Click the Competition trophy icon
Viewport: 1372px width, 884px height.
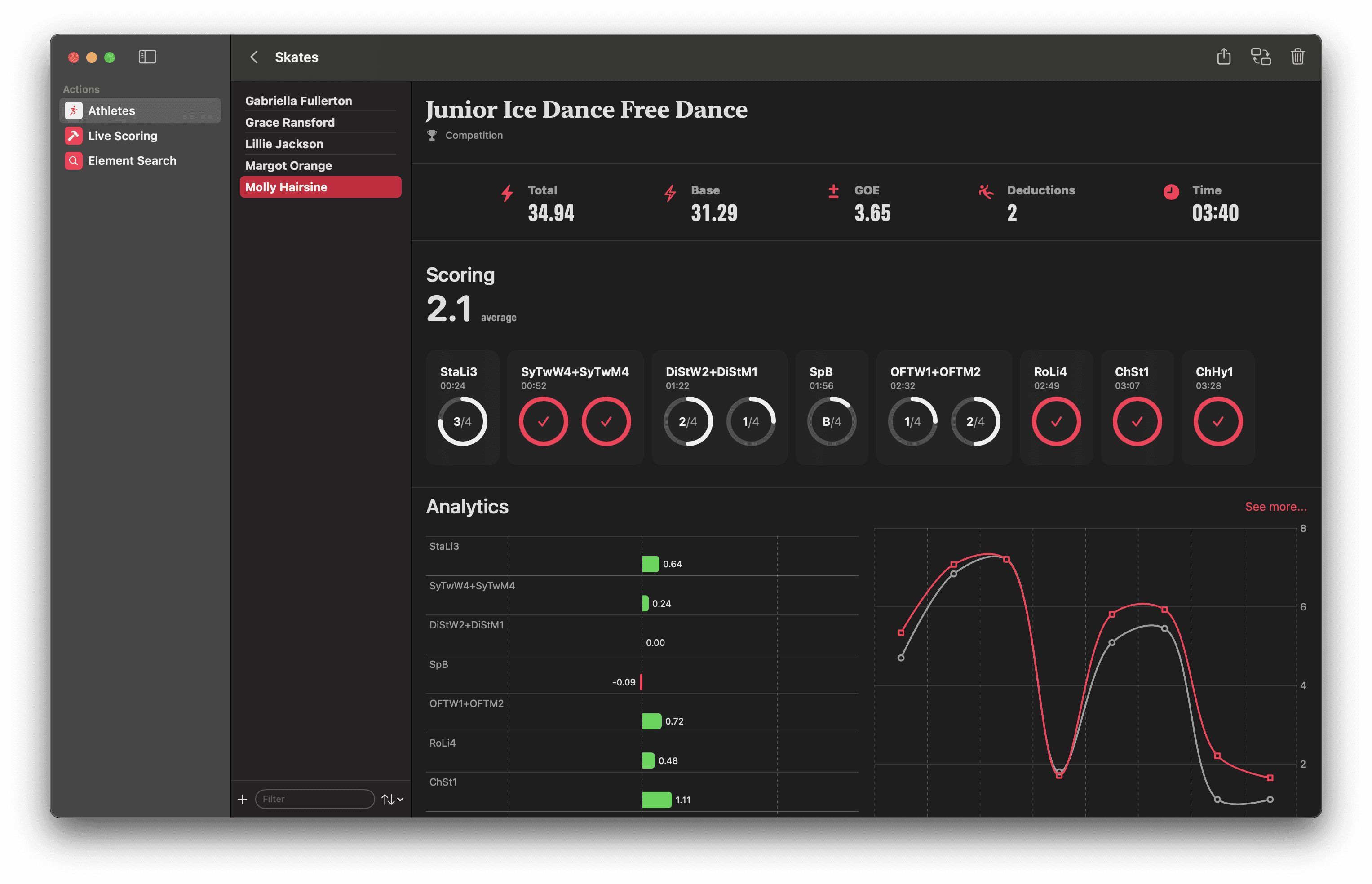(x=432, y=136)
